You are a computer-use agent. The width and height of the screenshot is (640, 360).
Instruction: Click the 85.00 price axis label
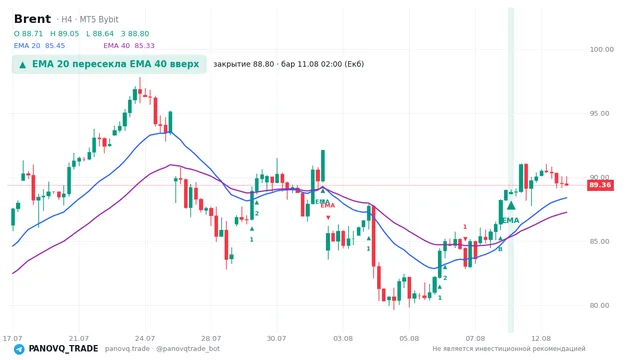[x=599, y=242]
